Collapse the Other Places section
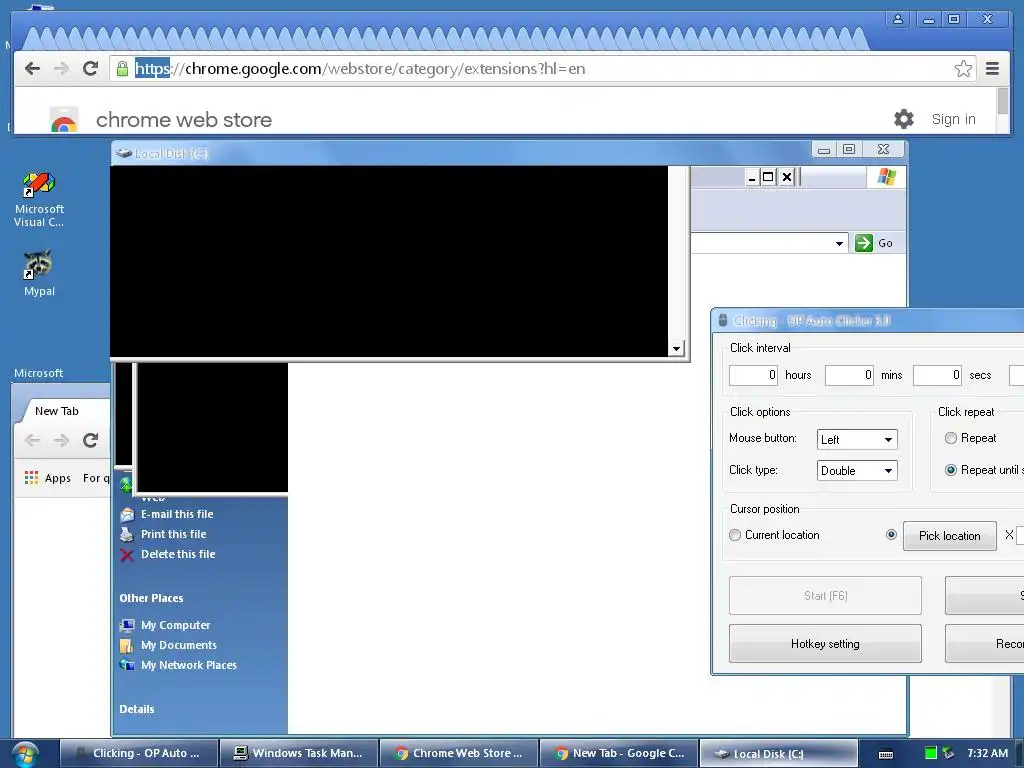This screenshot has width=1024, height=768. point(152,598)
